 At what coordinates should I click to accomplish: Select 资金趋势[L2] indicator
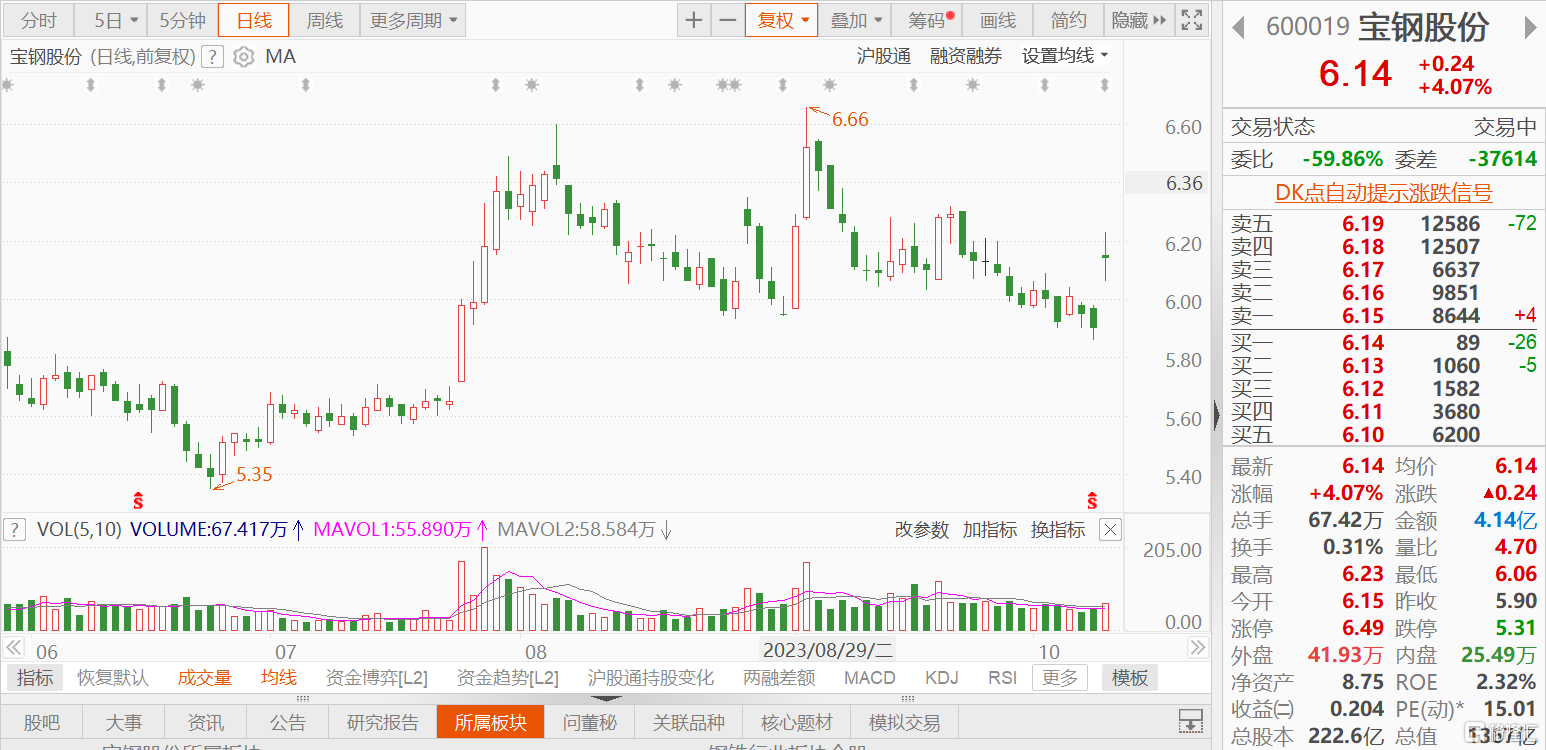[x=507, y=678]
